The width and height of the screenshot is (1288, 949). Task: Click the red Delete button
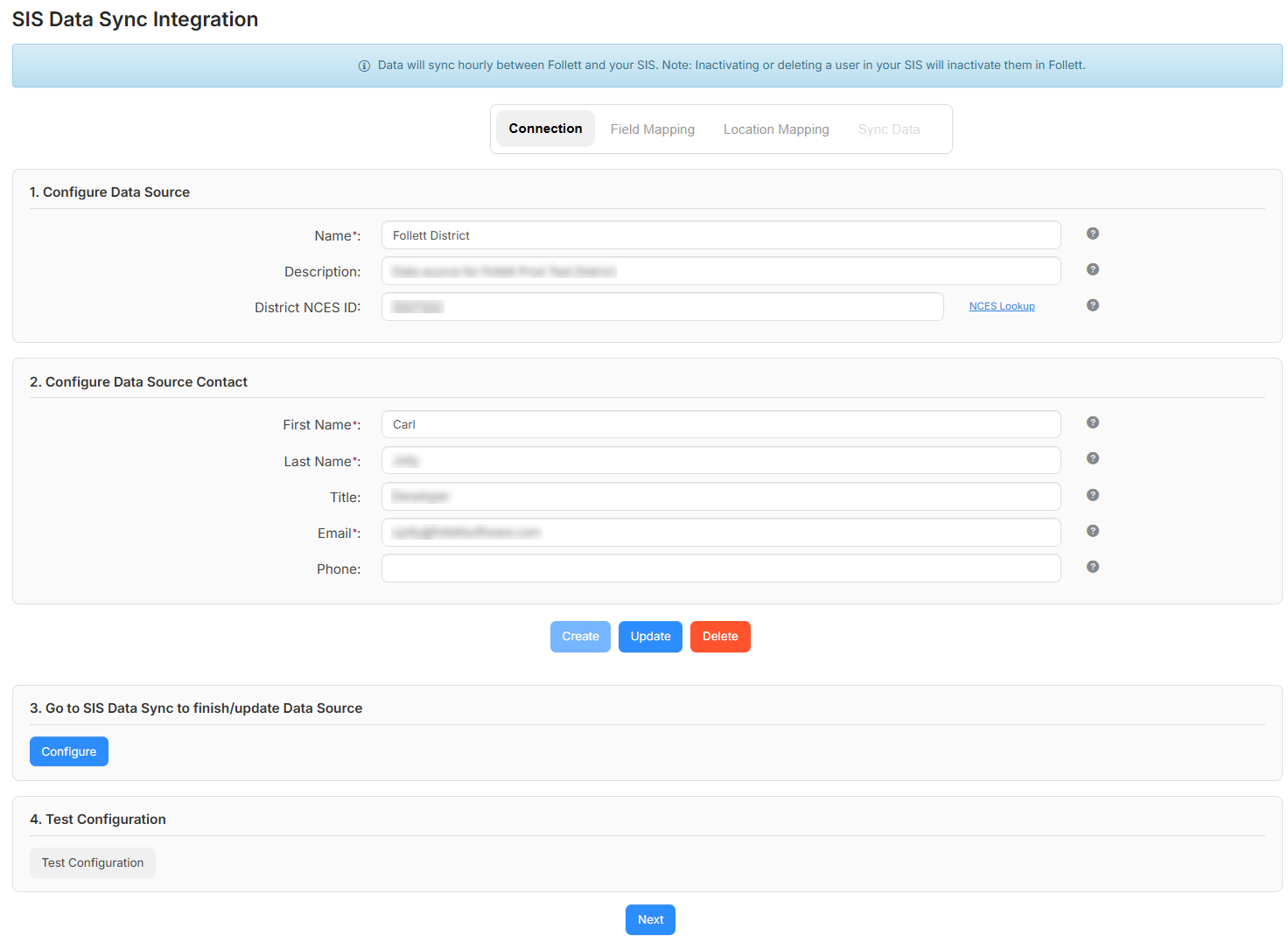click(x=720, y=637)
